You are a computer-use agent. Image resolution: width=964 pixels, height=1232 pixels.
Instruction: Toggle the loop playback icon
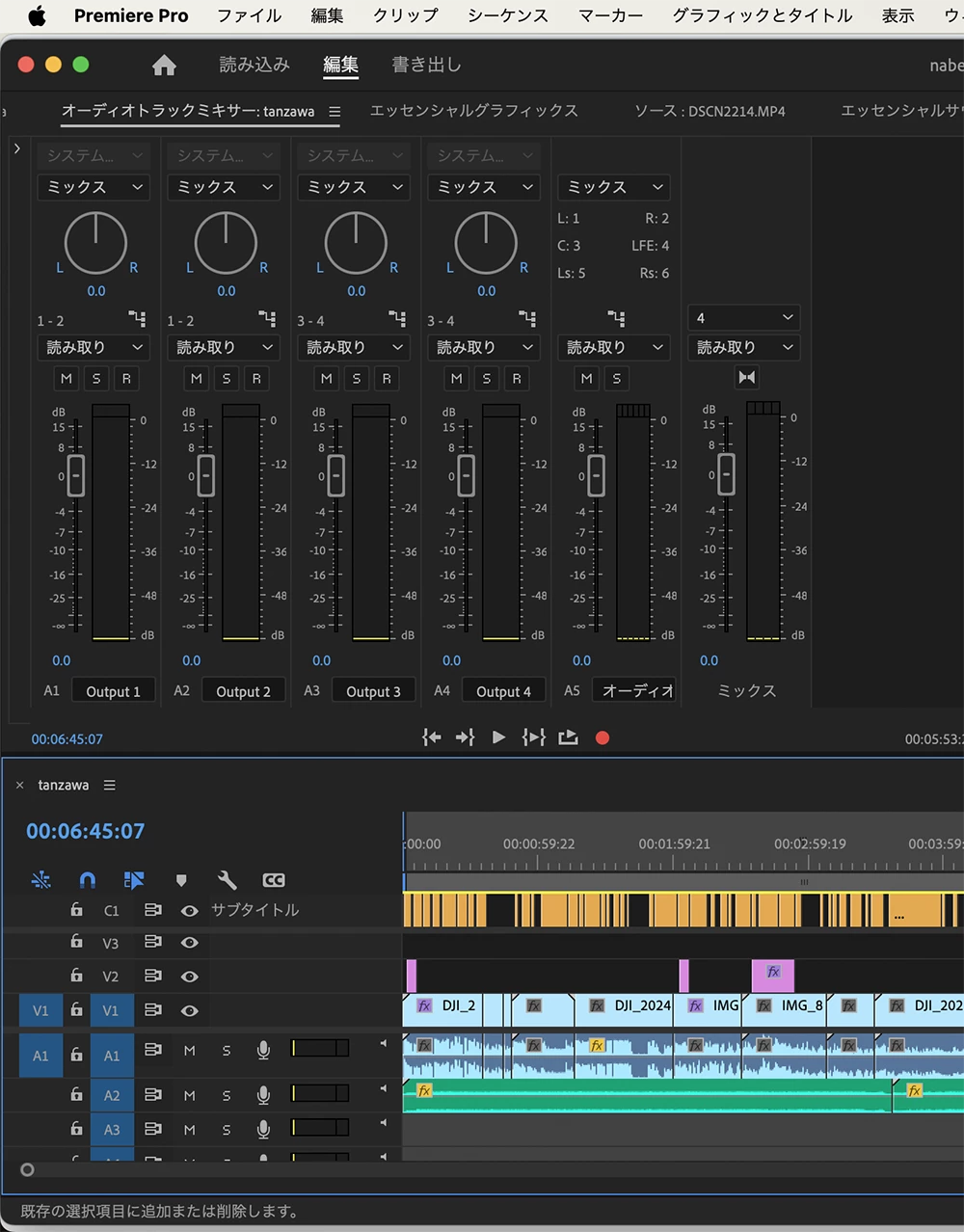(x=568, y=737)
